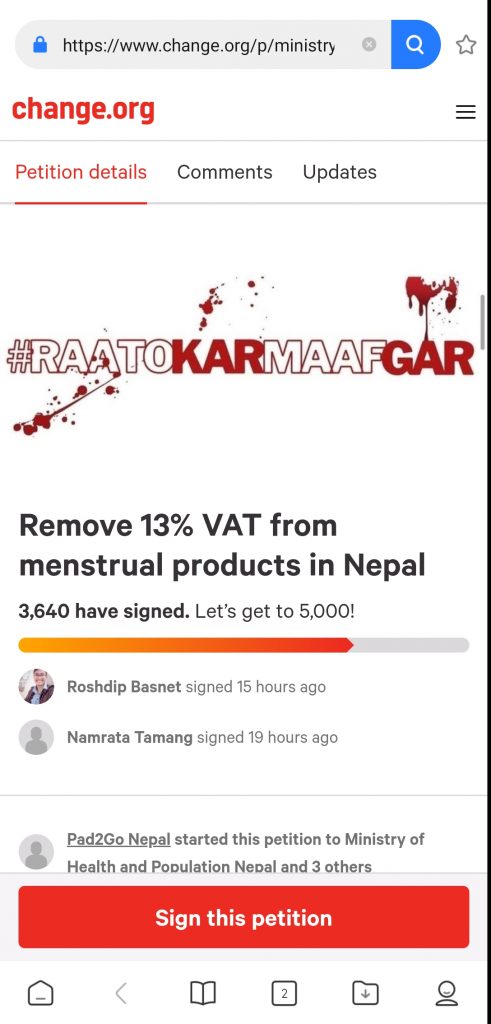This screenshot has height=1024, width=491.
Task: Tap the lock icon in the address bar
Action: click(x=40, y=44)
